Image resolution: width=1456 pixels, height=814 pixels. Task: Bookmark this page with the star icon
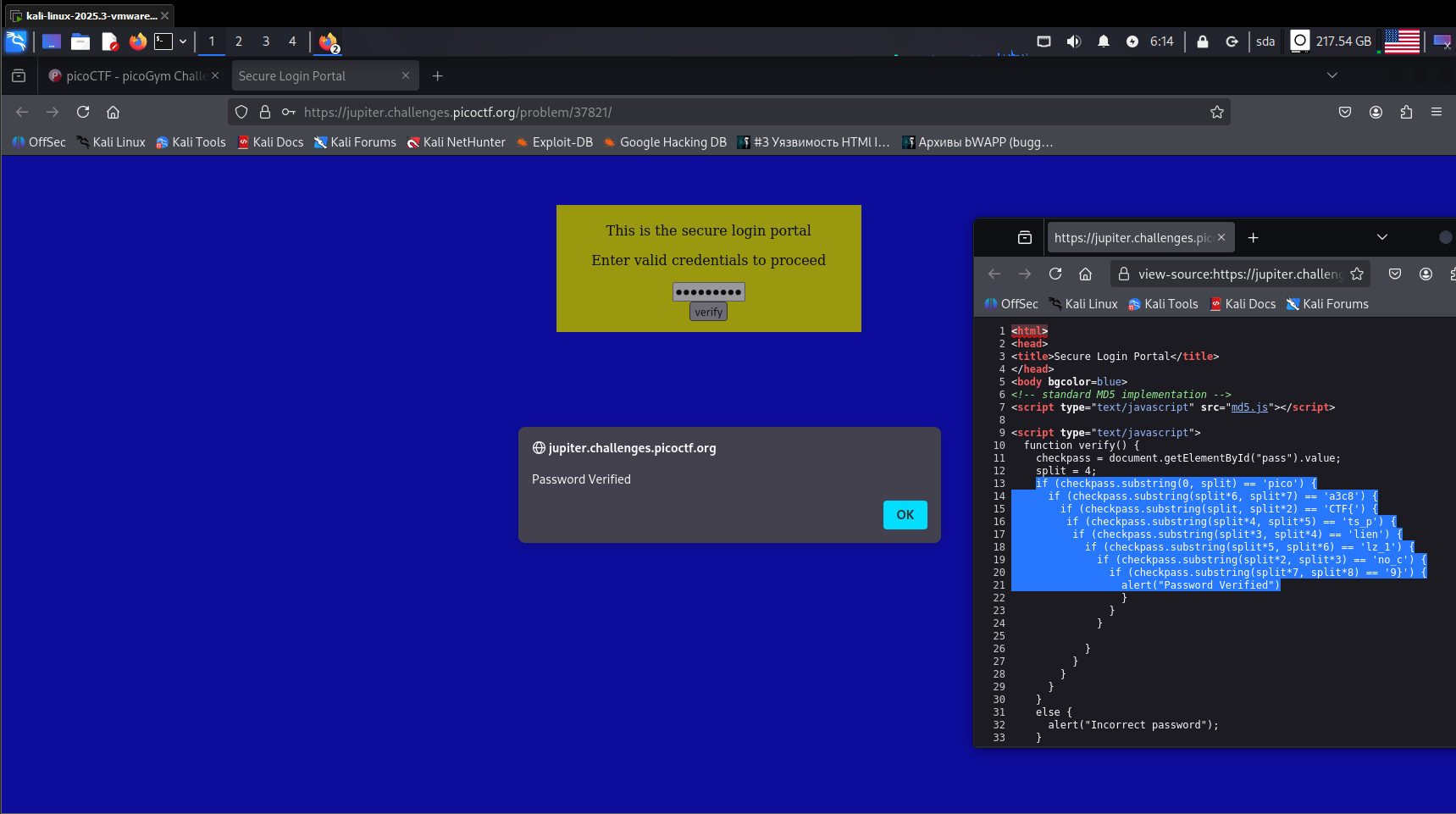[1216, 112]
